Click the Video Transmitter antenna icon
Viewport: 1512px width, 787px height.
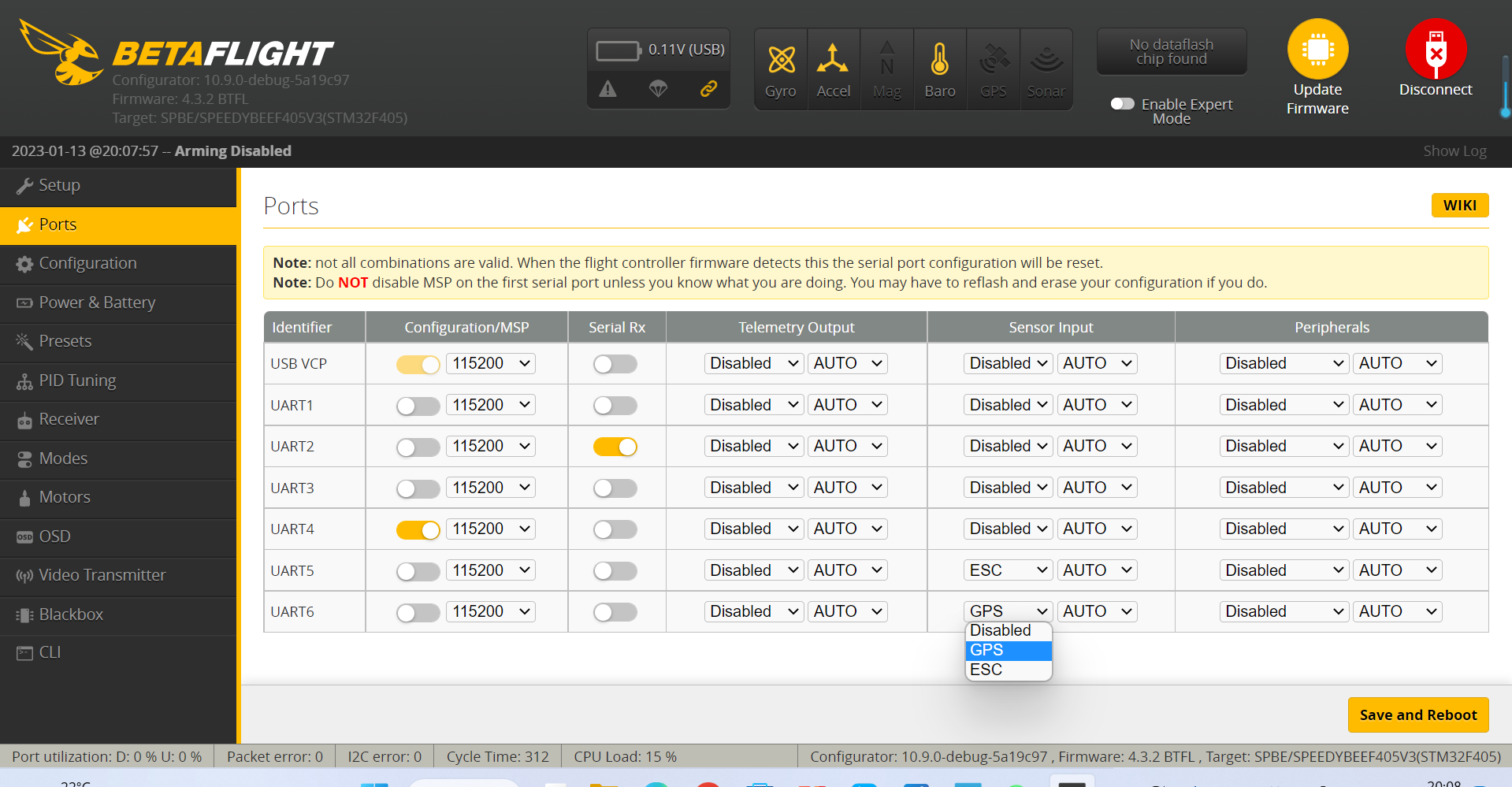coord(25,575)
